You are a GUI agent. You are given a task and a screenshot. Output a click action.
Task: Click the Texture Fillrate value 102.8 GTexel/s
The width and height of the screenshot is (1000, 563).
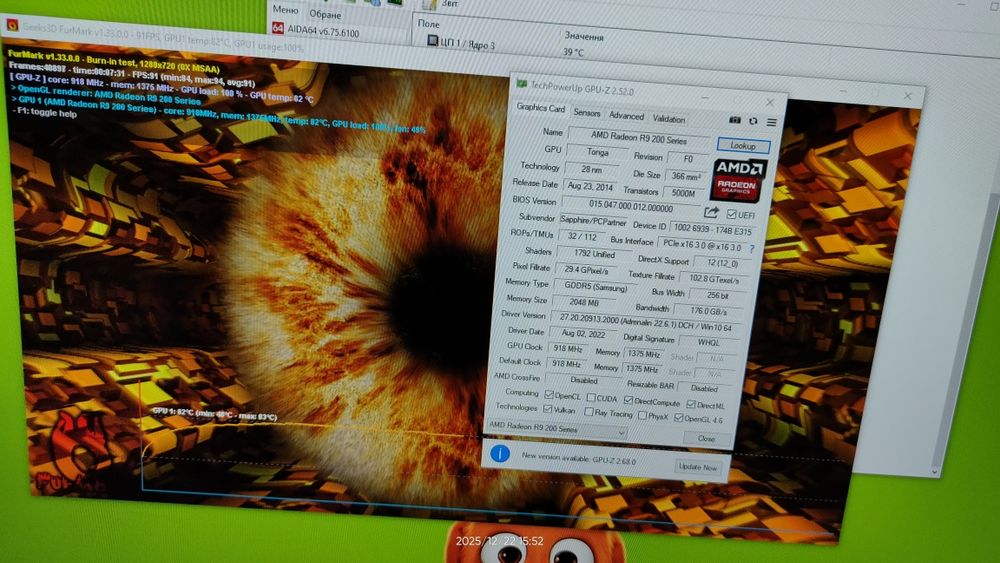coord(714,279)
